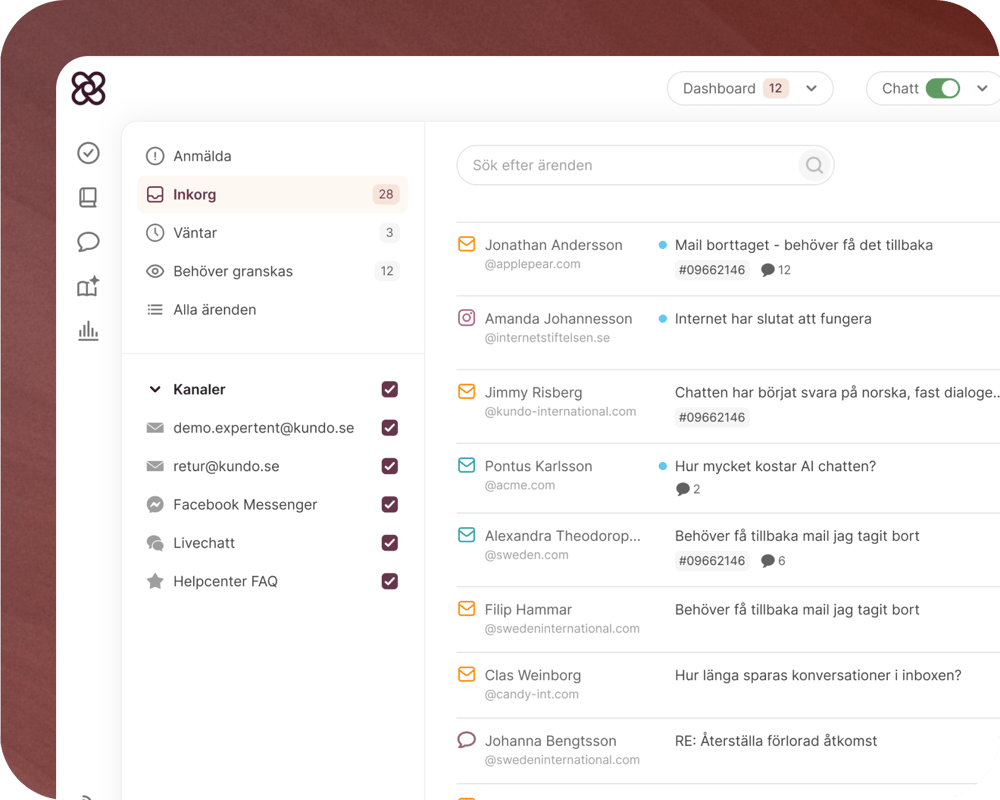Open the Anmälda folder
This screenshot has width=1000, height=800.
(272, 156)
